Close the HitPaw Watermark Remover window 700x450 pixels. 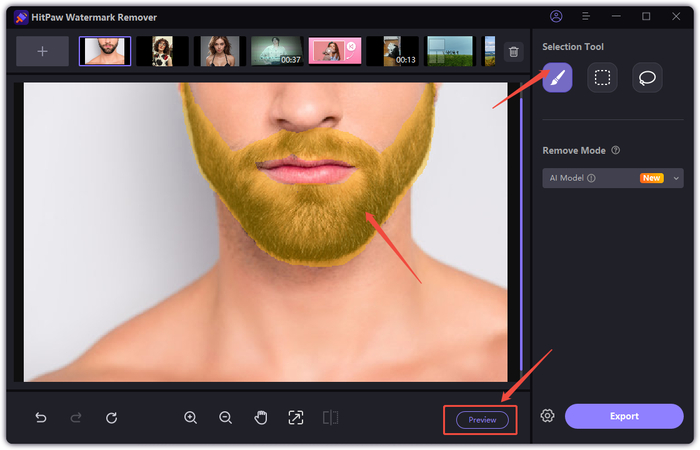click(676, 17)
